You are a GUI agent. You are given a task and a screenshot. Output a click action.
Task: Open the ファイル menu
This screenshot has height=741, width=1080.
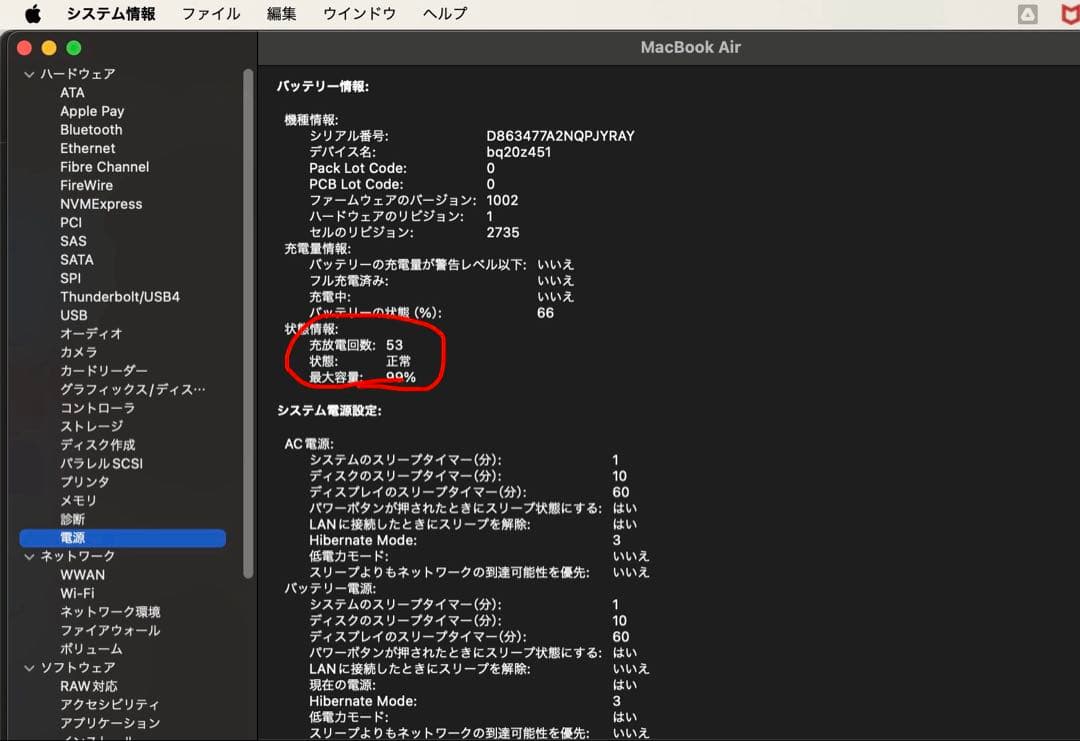click(211, 14)
